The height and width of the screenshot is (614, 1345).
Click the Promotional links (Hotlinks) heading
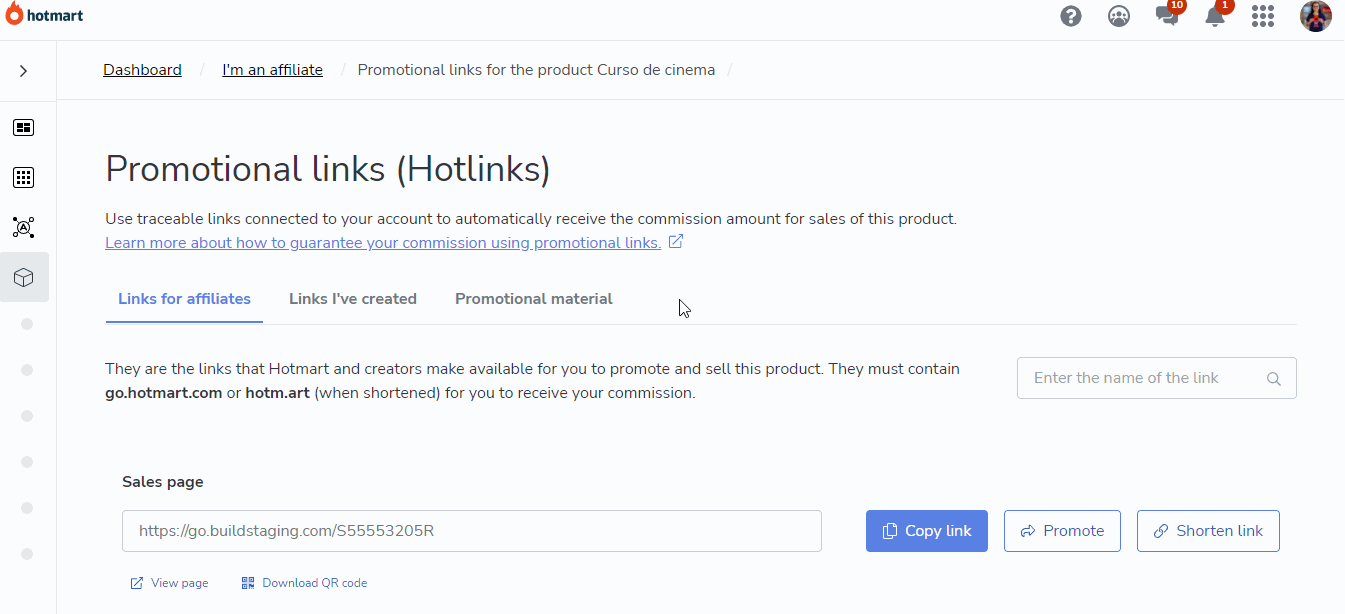(328, 169)
